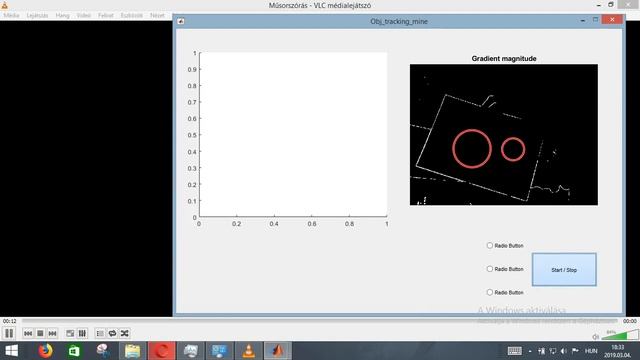This screenshot has height=360, width=640.
Task: Toggle VLC loop mode icon
Action: pyautogui.click(x=112, y=333)
